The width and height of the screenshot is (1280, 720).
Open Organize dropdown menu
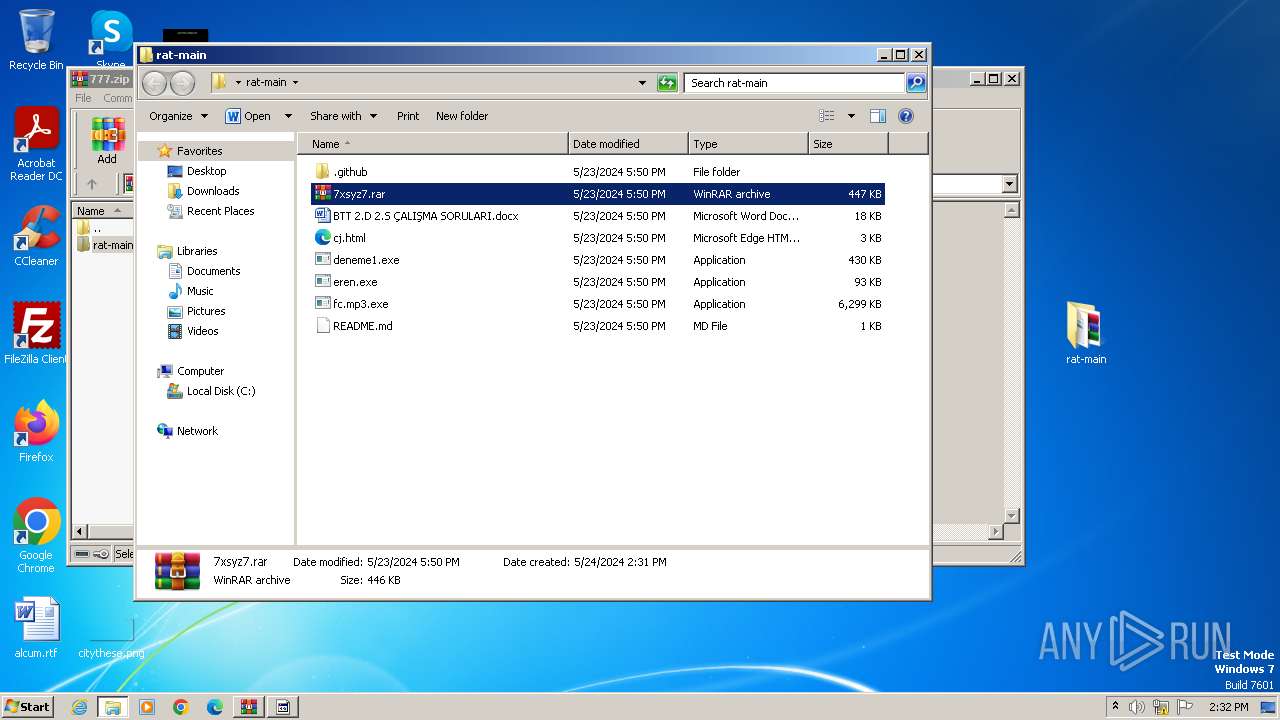point(178,116)
